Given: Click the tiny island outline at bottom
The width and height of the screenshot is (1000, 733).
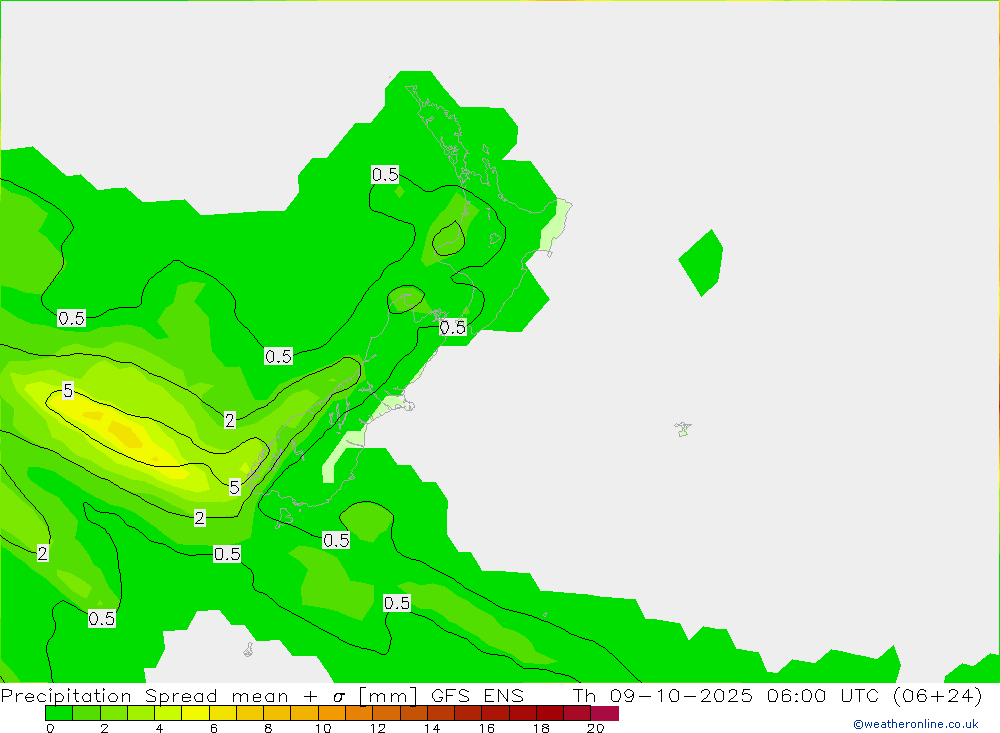Looking at the screenshot, I should pyautogui.click(x=248, y=650).
